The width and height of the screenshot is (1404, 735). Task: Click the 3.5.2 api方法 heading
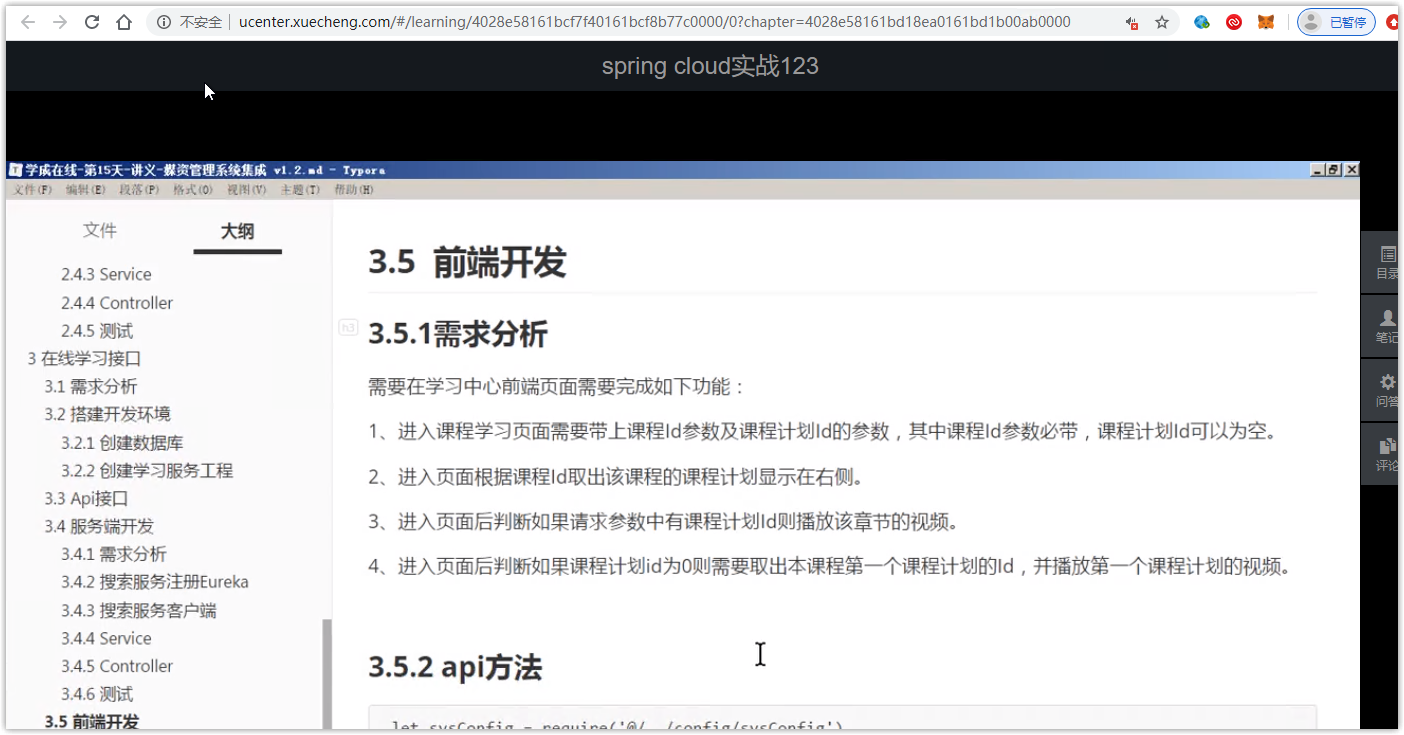coord(455,667)
